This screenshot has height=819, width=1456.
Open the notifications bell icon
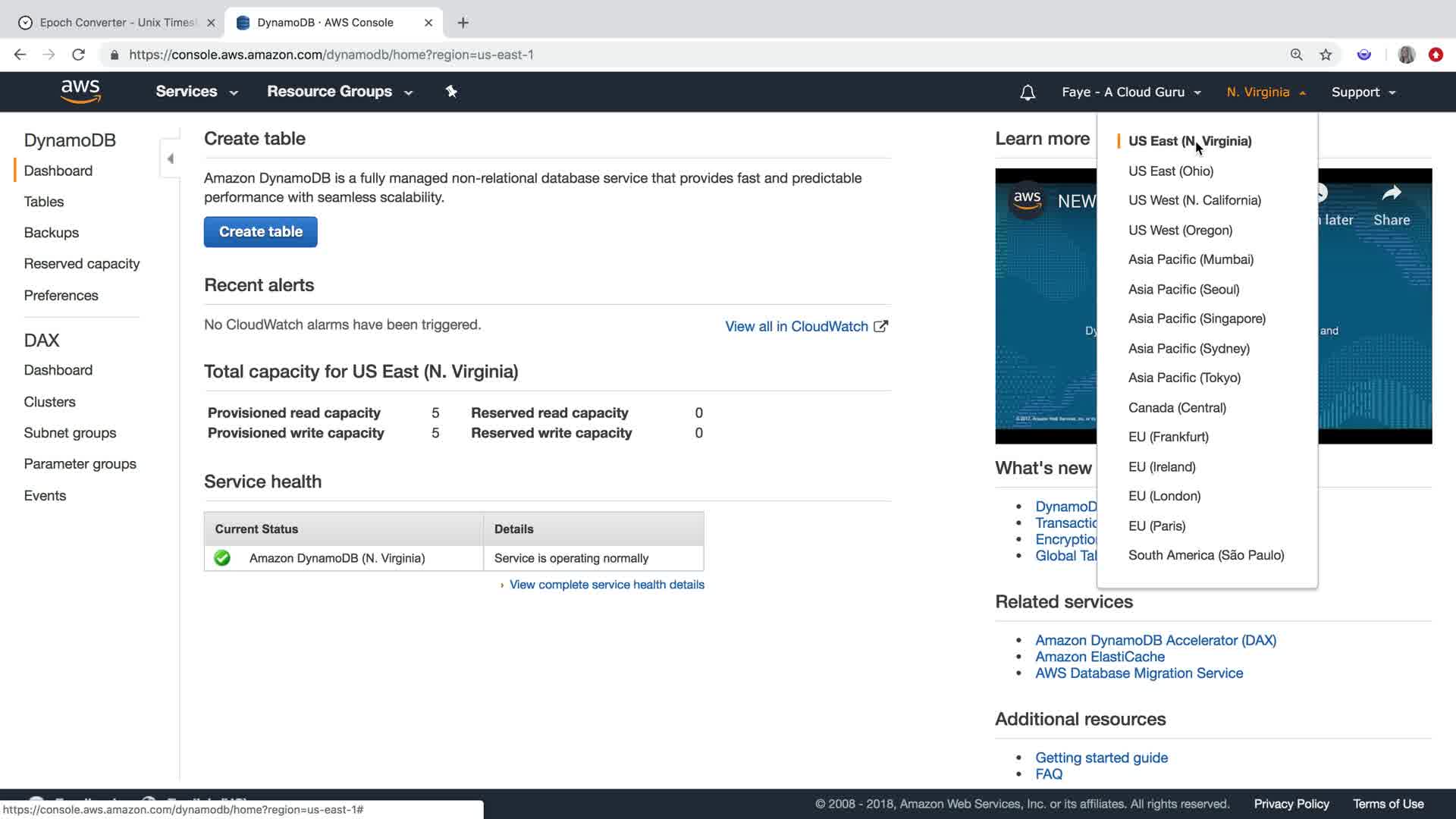[x=1028, y=93]
